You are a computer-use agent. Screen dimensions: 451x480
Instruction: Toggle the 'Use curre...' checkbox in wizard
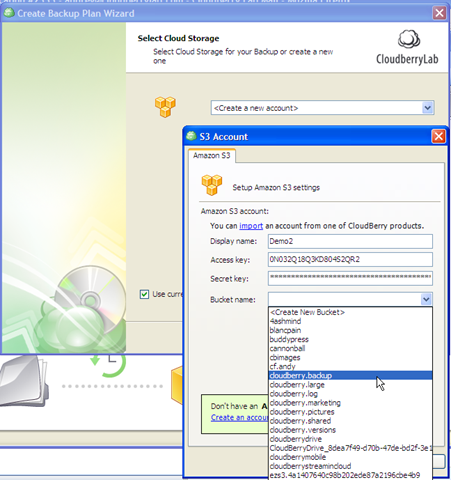coord(144,294)
